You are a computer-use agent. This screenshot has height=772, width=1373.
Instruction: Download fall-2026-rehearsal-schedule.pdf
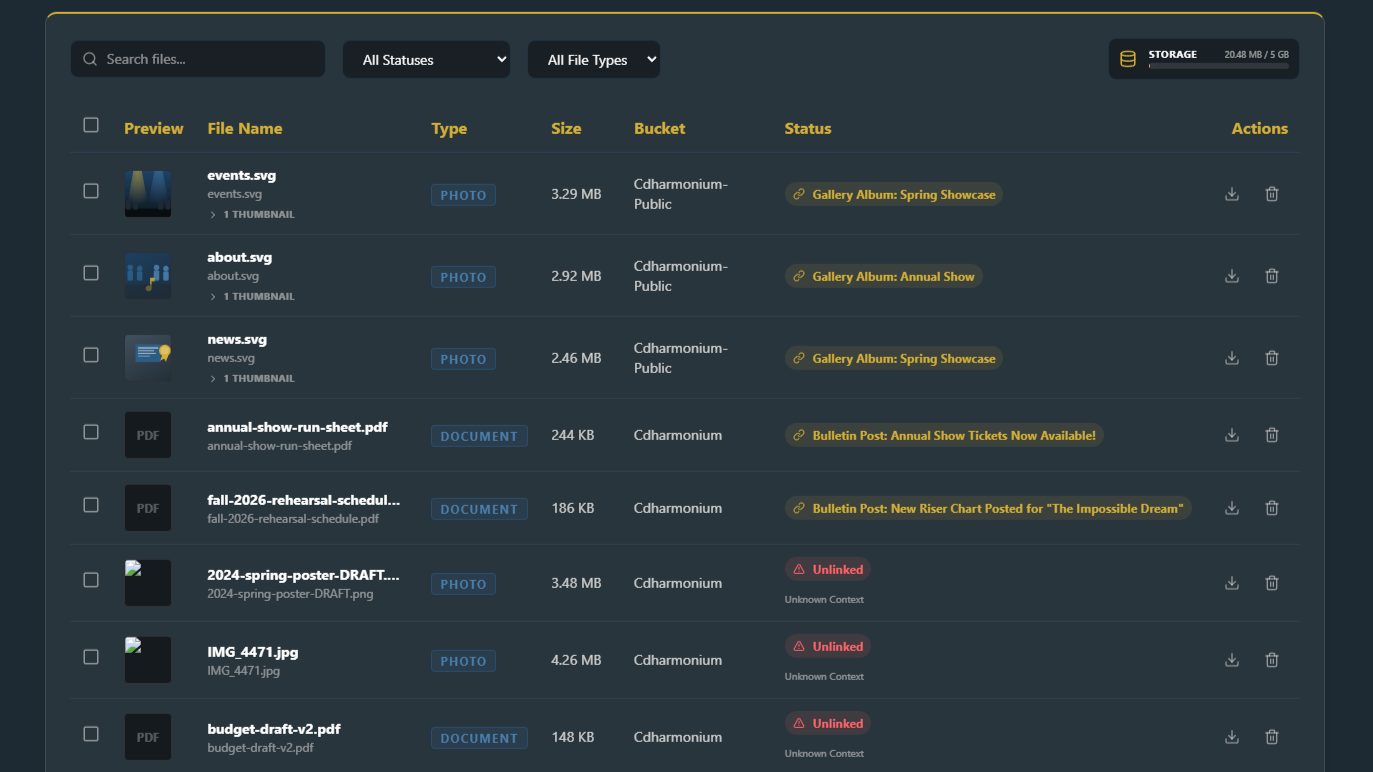1232,508
